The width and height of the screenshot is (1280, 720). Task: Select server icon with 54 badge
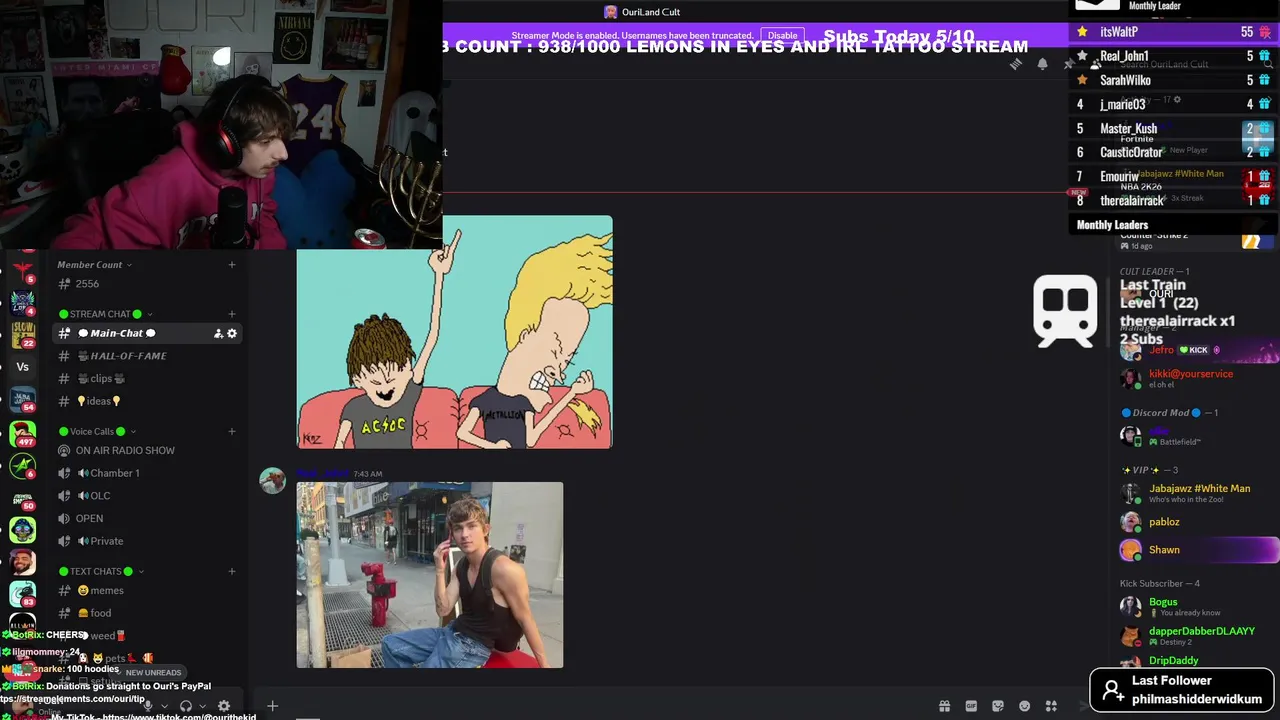click(x=22, y=400)
